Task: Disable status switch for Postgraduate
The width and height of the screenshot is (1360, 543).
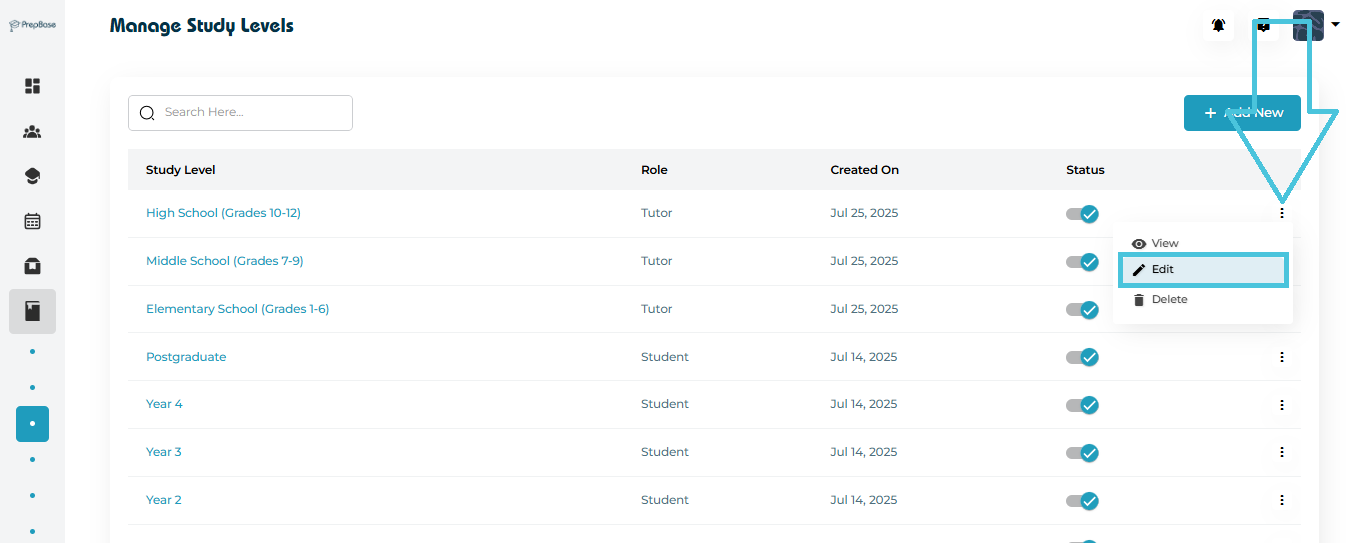Action: pyautogui.click(x=1082, y=357)
